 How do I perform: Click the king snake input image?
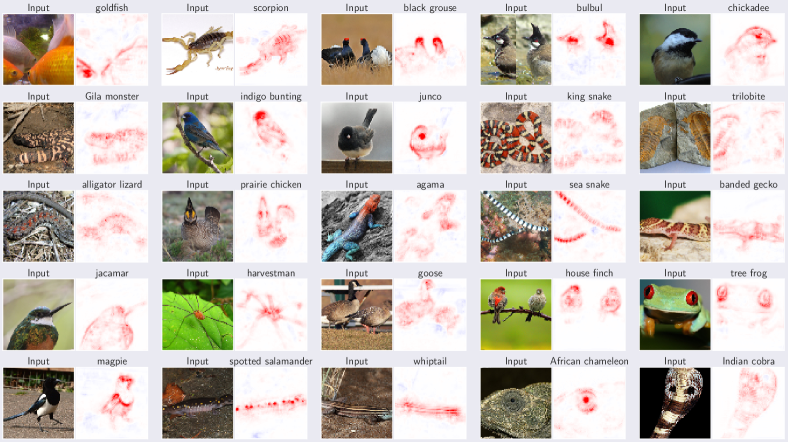coord(516,138)
